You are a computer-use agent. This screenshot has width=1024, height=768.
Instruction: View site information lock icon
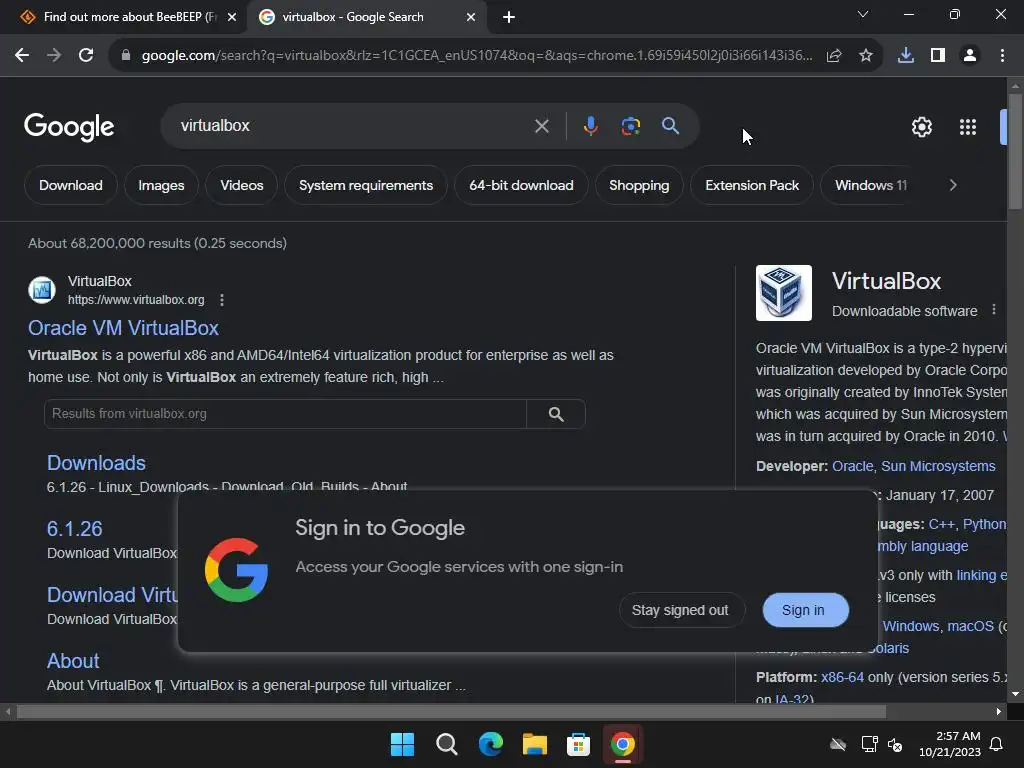click(125, 56)
